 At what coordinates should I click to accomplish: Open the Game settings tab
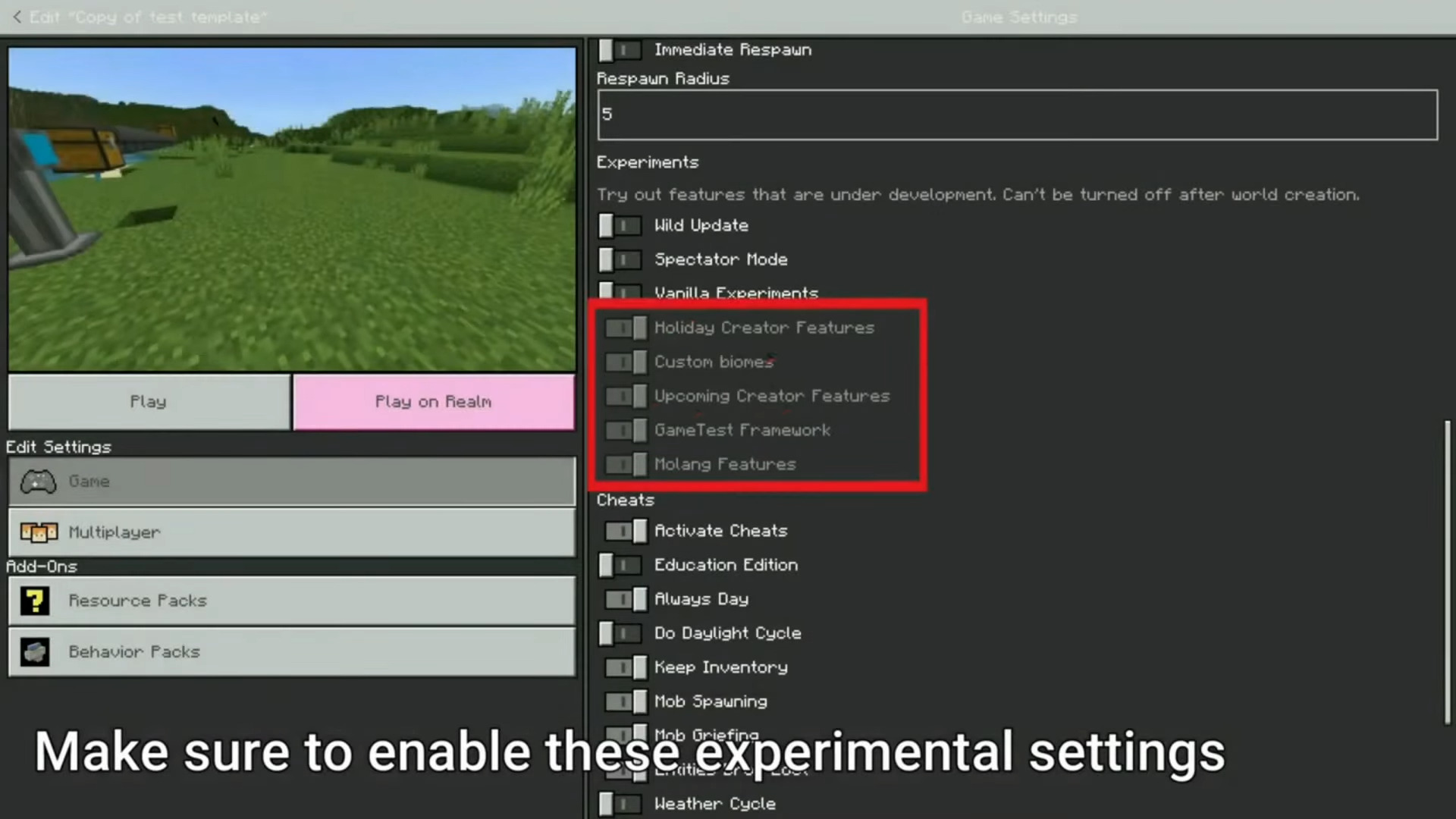point(292,482)
